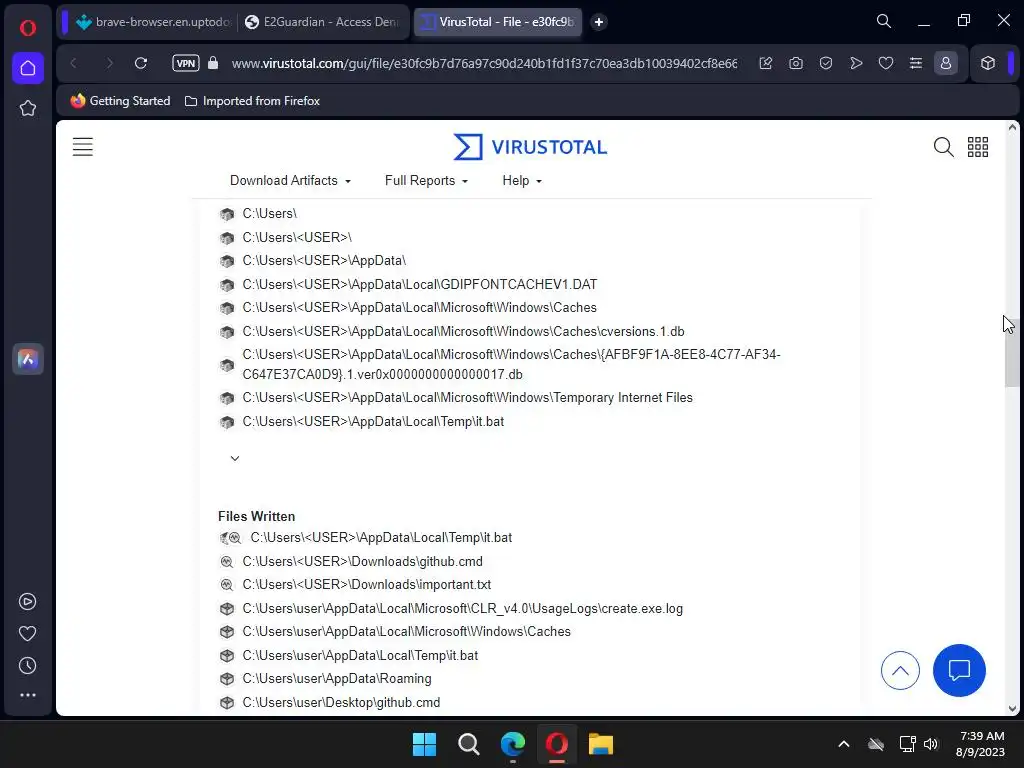Open the ad blocker shield icon
The width and height of the screenshot is (1024, 768).
click(x=826, y=63)
